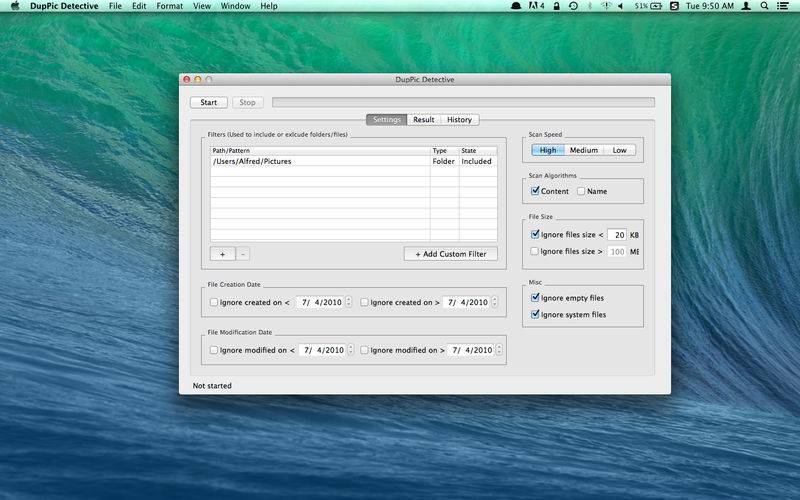
Task: Click the Type column header
Action: click(444, 151)
